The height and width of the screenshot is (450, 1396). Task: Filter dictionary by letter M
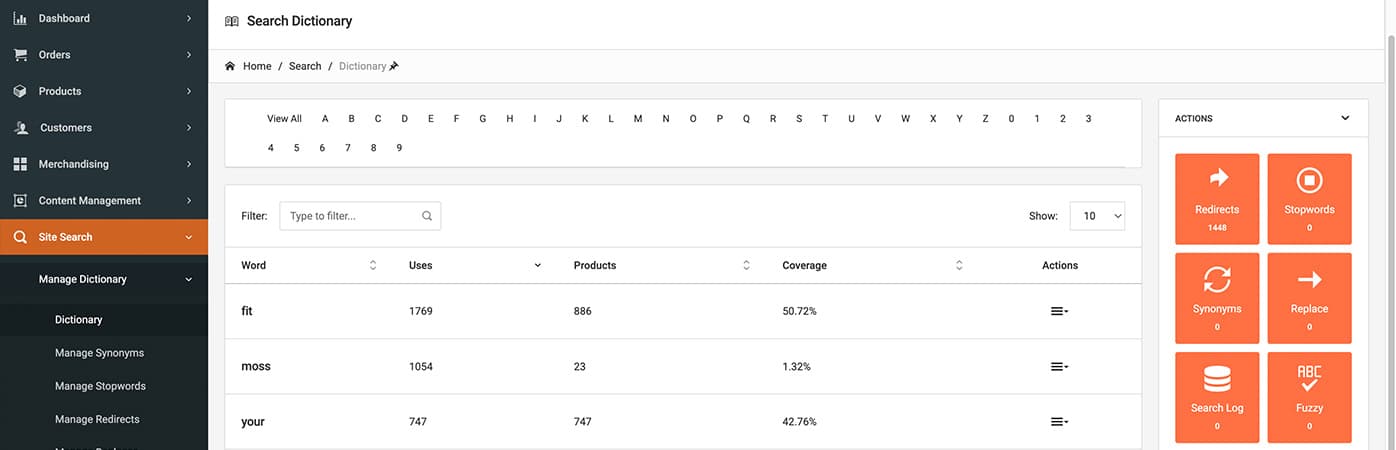638,119
